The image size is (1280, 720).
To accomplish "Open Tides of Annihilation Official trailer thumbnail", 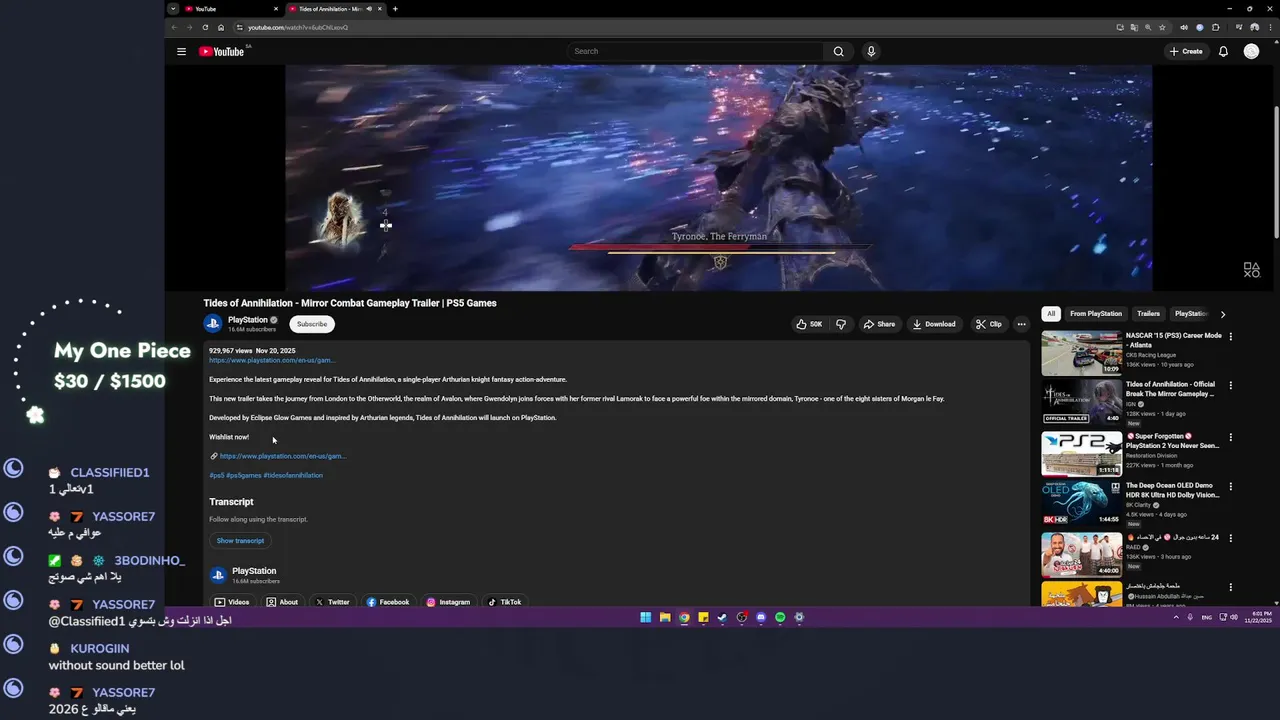I will pos(1082,402).
